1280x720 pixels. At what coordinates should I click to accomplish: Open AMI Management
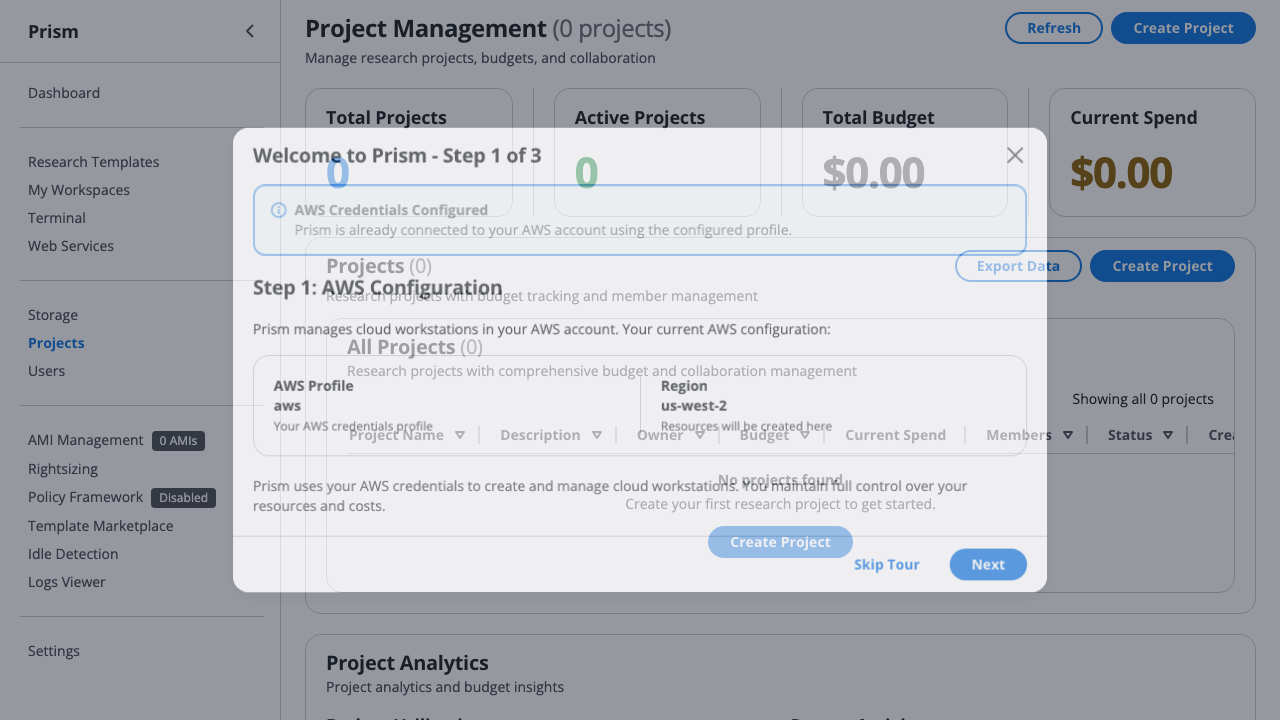tap(86, 440)
